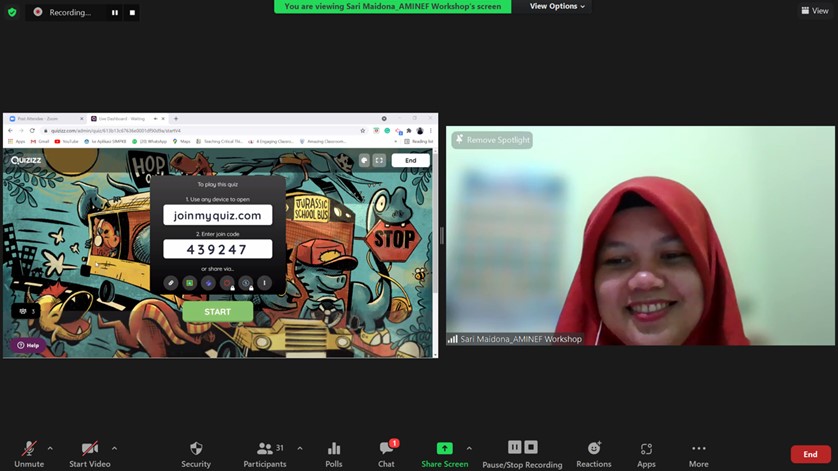The height and width of the screenshot is (471, 838).
Task: Stop the recording from the top bar
Action: coord(132,12)
